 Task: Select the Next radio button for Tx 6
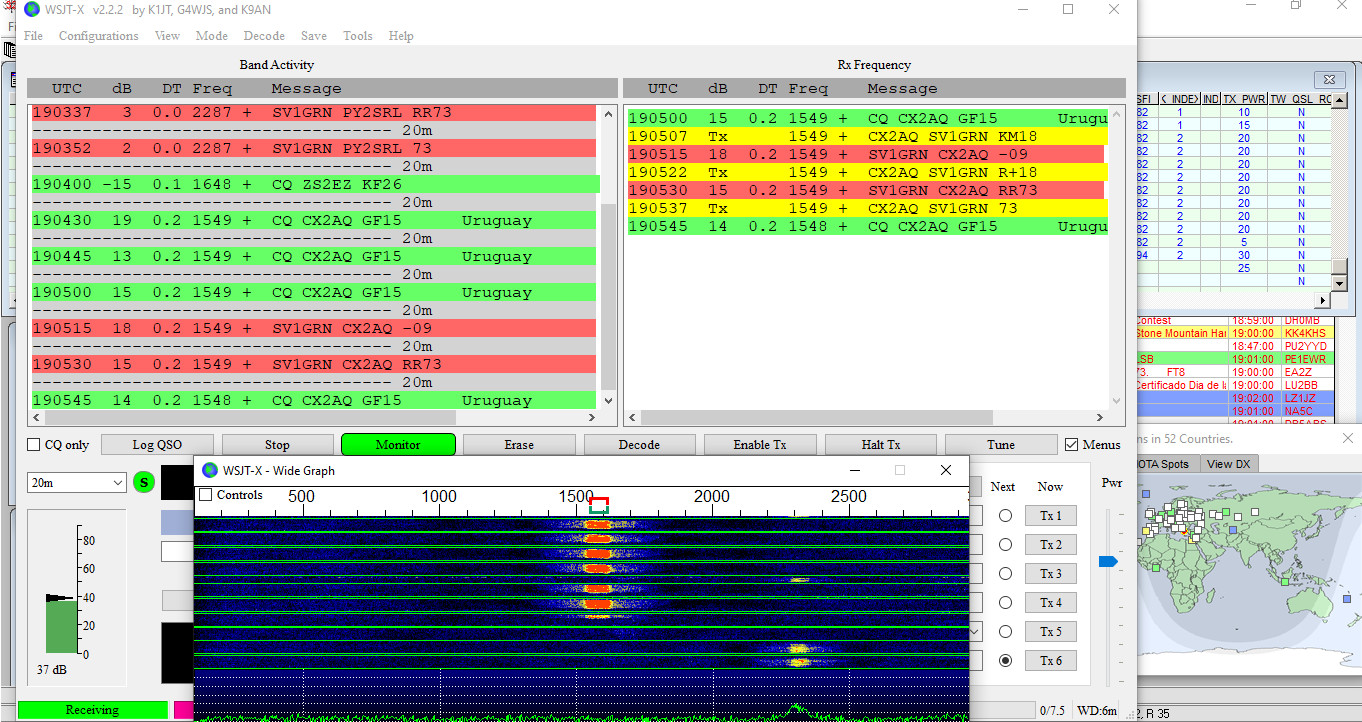point(1005,660)
